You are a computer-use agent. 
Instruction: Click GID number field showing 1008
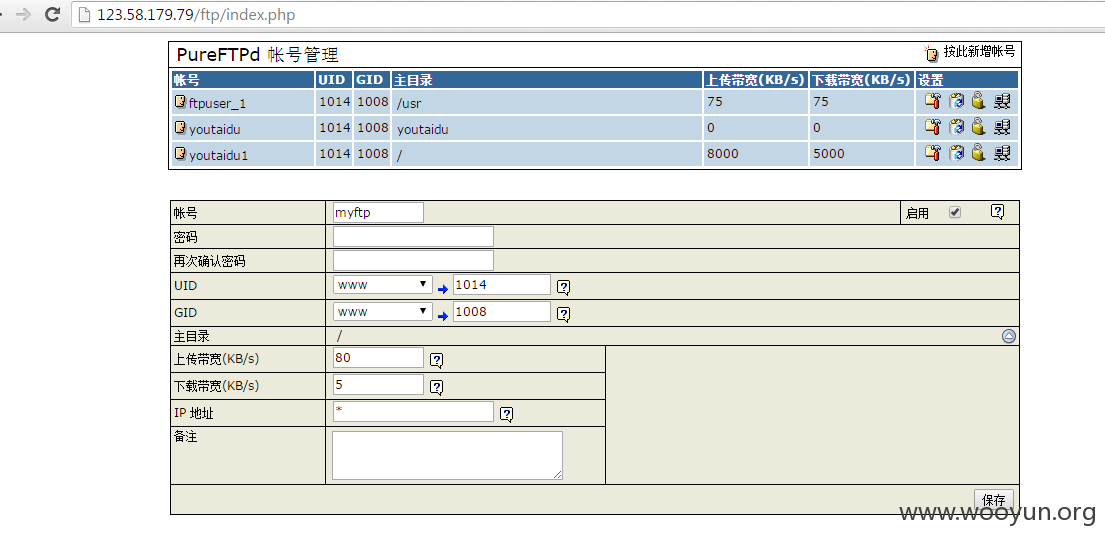click(502, 311)
